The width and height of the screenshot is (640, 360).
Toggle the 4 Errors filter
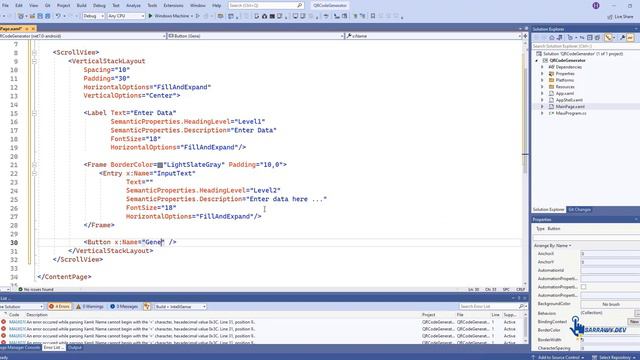[60, 307]
